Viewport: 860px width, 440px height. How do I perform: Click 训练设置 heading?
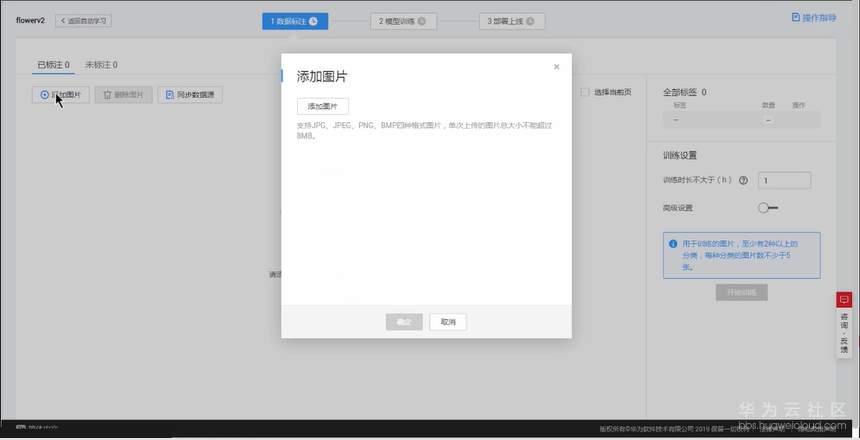click(680, 155)
